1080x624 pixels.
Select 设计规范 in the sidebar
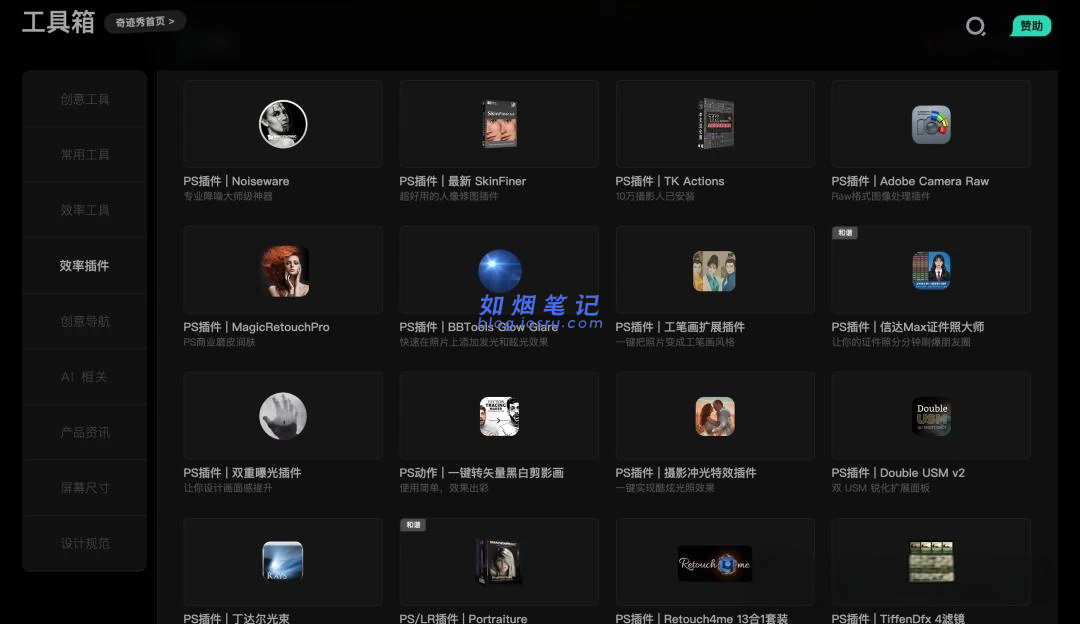[85, 543]
